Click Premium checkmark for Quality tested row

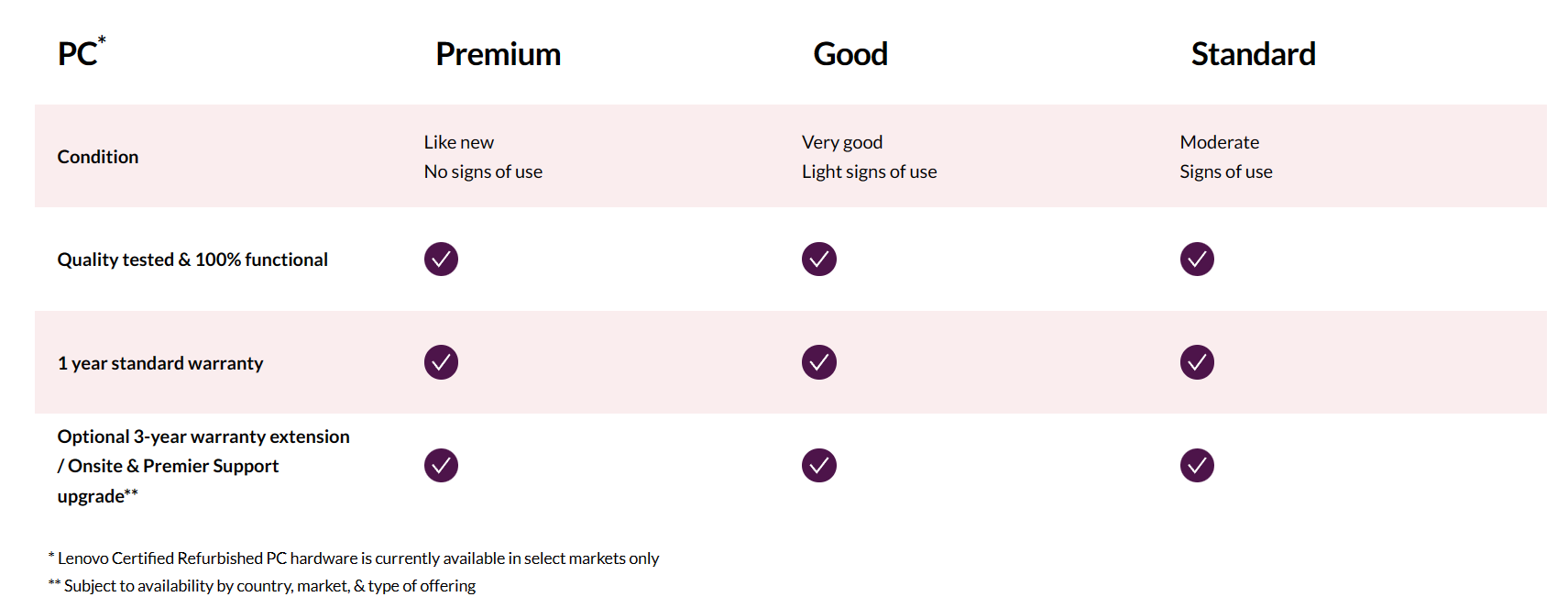click(x=441, y=260)
